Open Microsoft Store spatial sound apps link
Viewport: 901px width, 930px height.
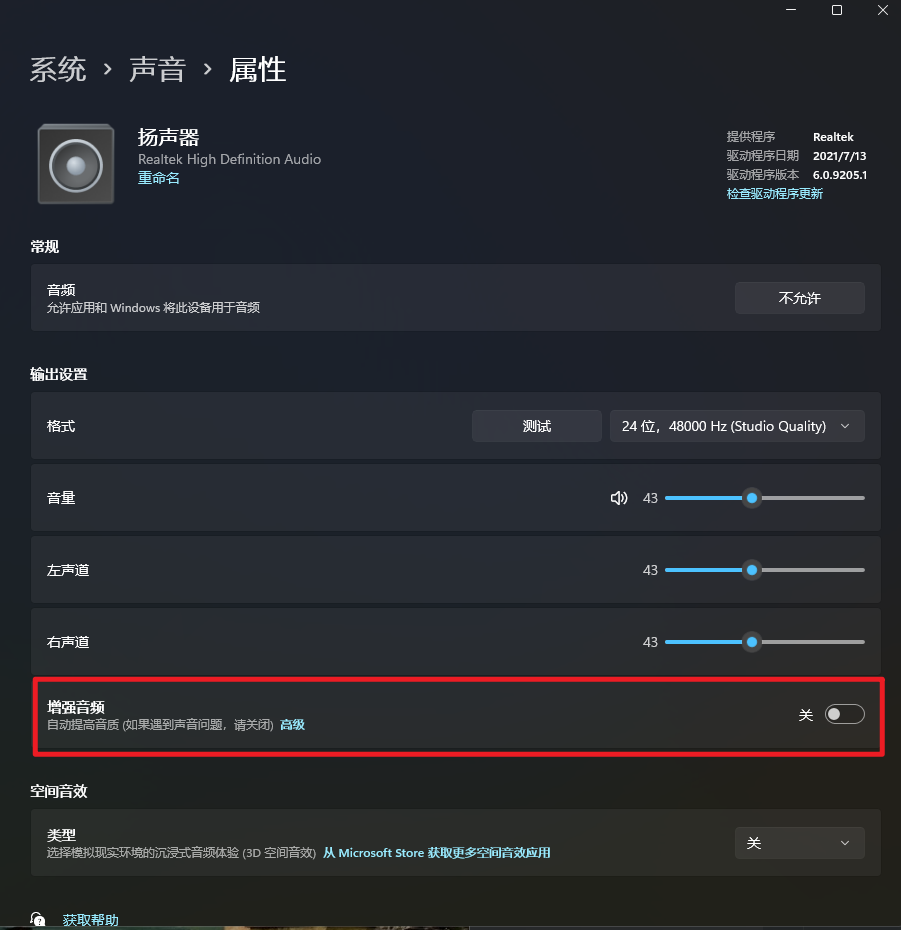click(x=437, y=853)
